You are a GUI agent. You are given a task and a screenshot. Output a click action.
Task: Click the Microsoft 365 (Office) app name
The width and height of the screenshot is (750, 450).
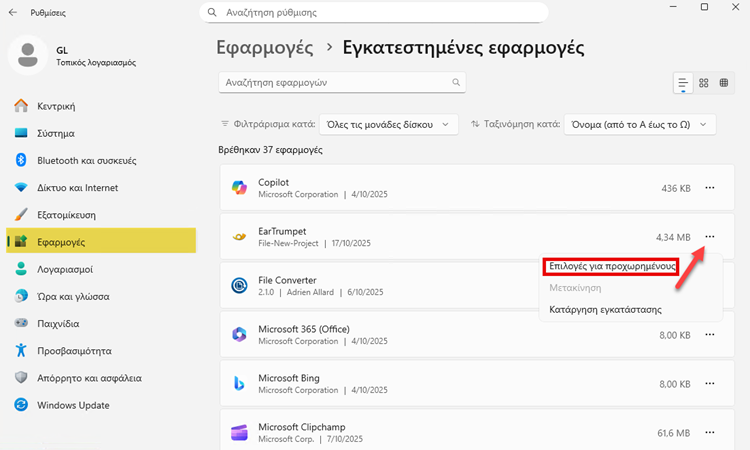(x=304, y=329)
